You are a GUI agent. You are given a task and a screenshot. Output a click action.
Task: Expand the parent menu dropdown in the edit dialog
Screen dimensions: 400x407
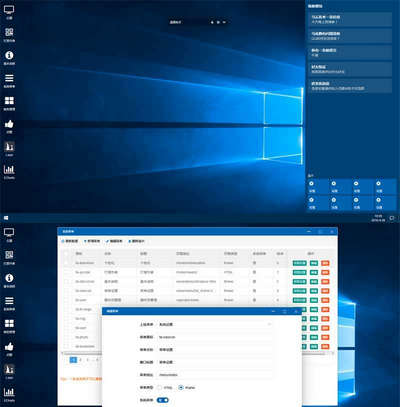[214, 324]
